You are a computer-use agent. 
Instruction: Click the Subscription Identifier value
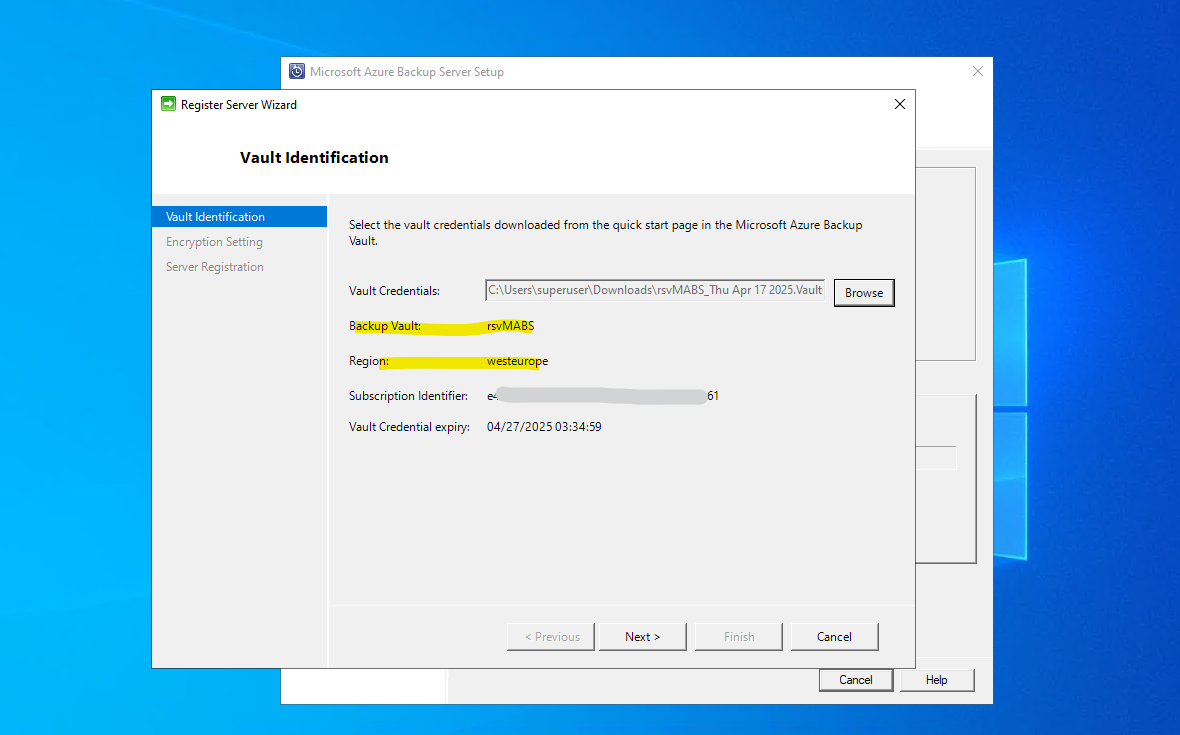pyautogui.click(x=603, y=396)
